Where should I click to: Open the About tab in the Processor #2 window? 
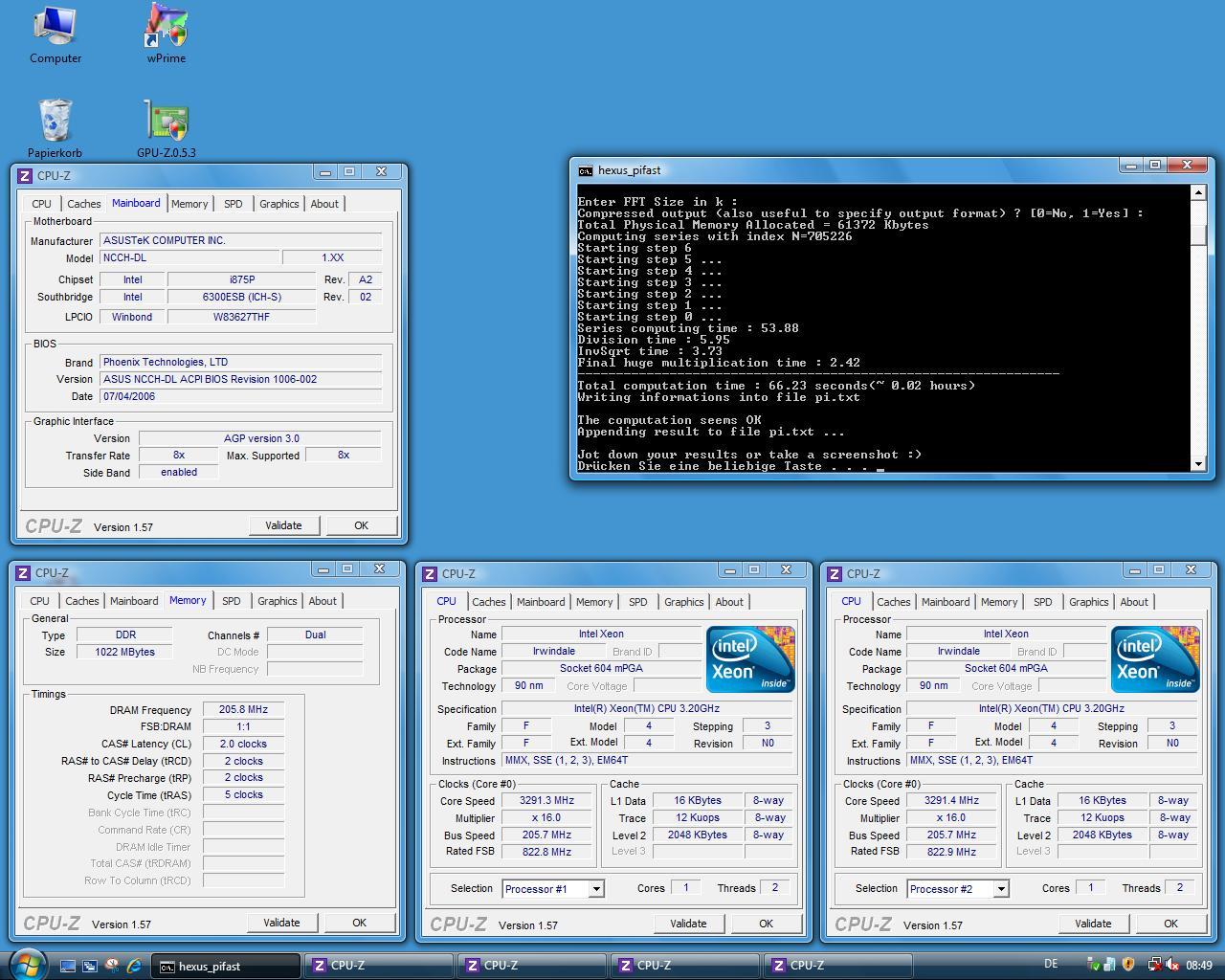coord(1134,602)
